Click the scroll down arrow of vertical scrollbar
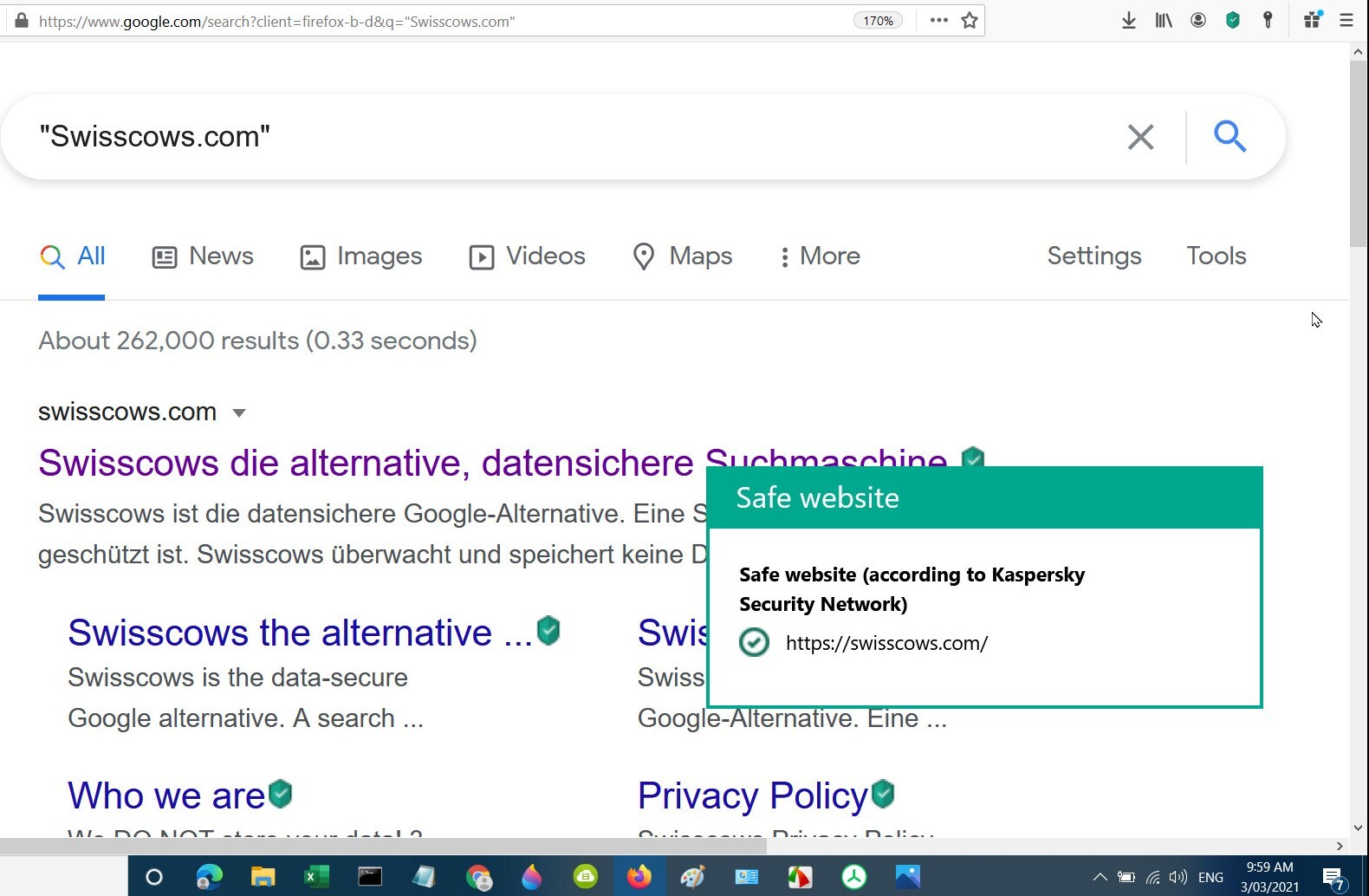 [x=1358, y=828]
